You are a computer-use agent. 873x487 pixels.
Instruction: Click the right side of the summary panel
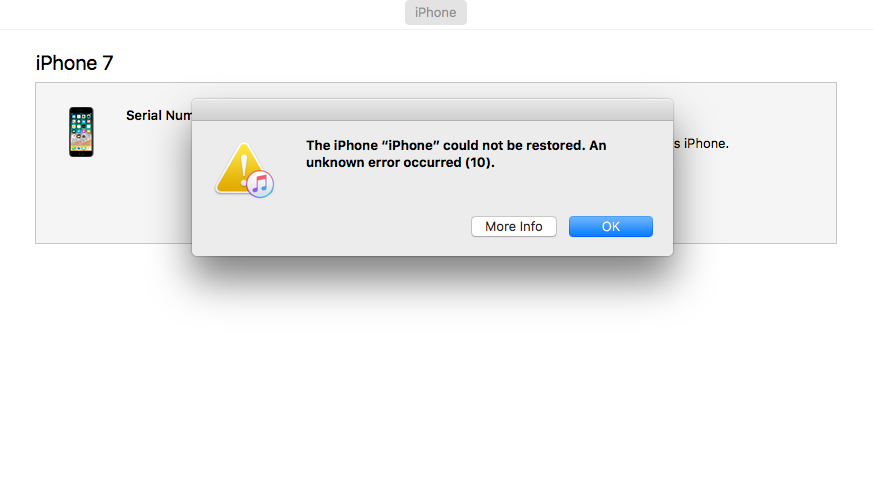(754, 195)
